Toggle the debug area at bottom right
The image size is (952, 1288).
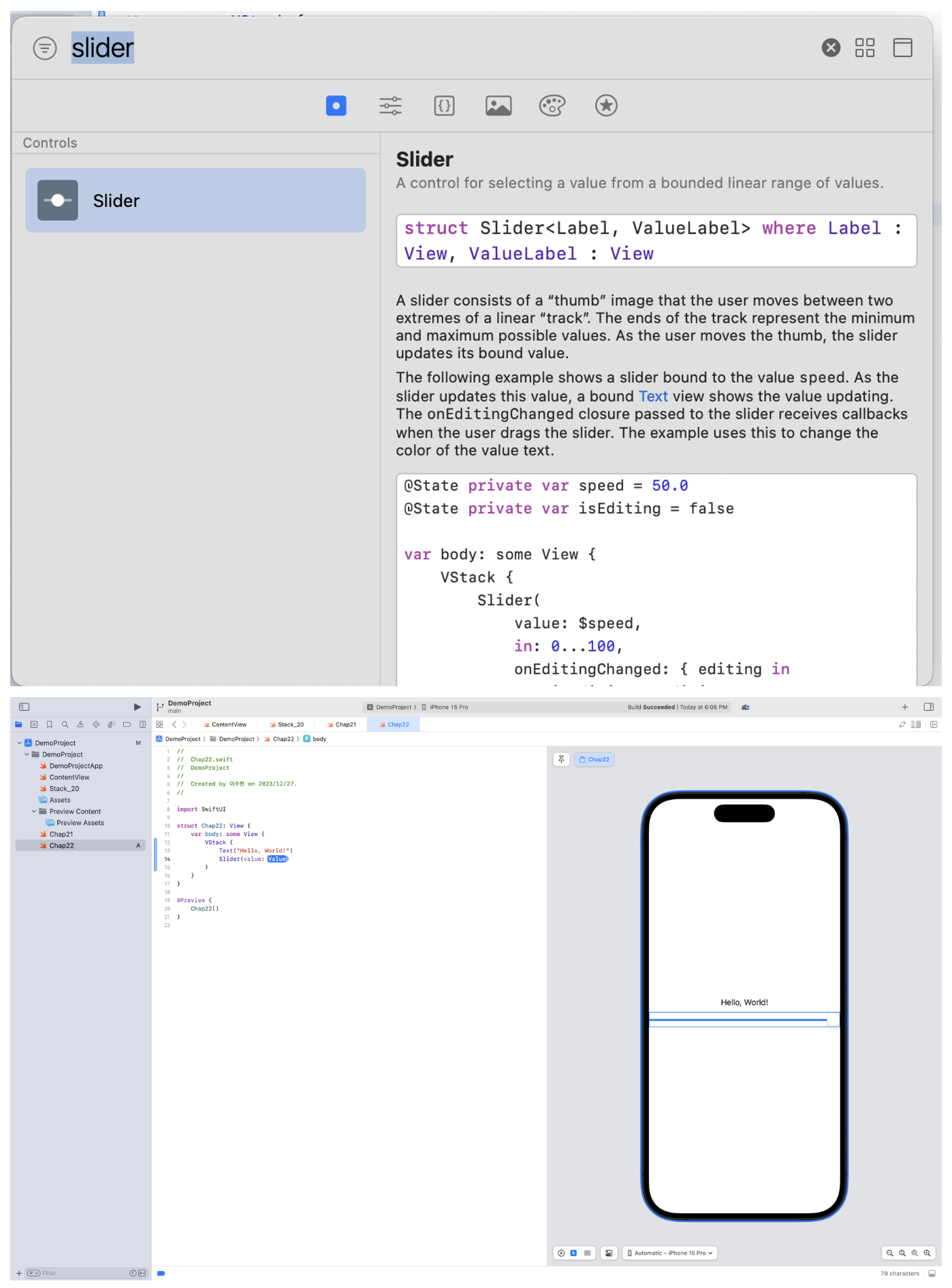coord(932,1274)
